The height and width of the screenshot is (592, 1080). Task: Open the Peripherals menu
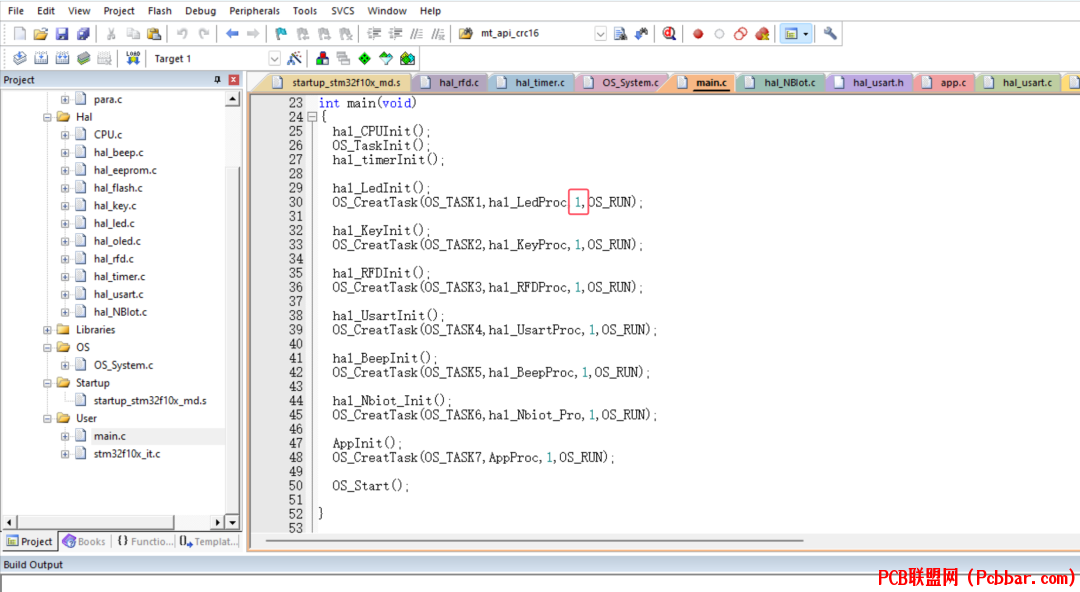254,11
